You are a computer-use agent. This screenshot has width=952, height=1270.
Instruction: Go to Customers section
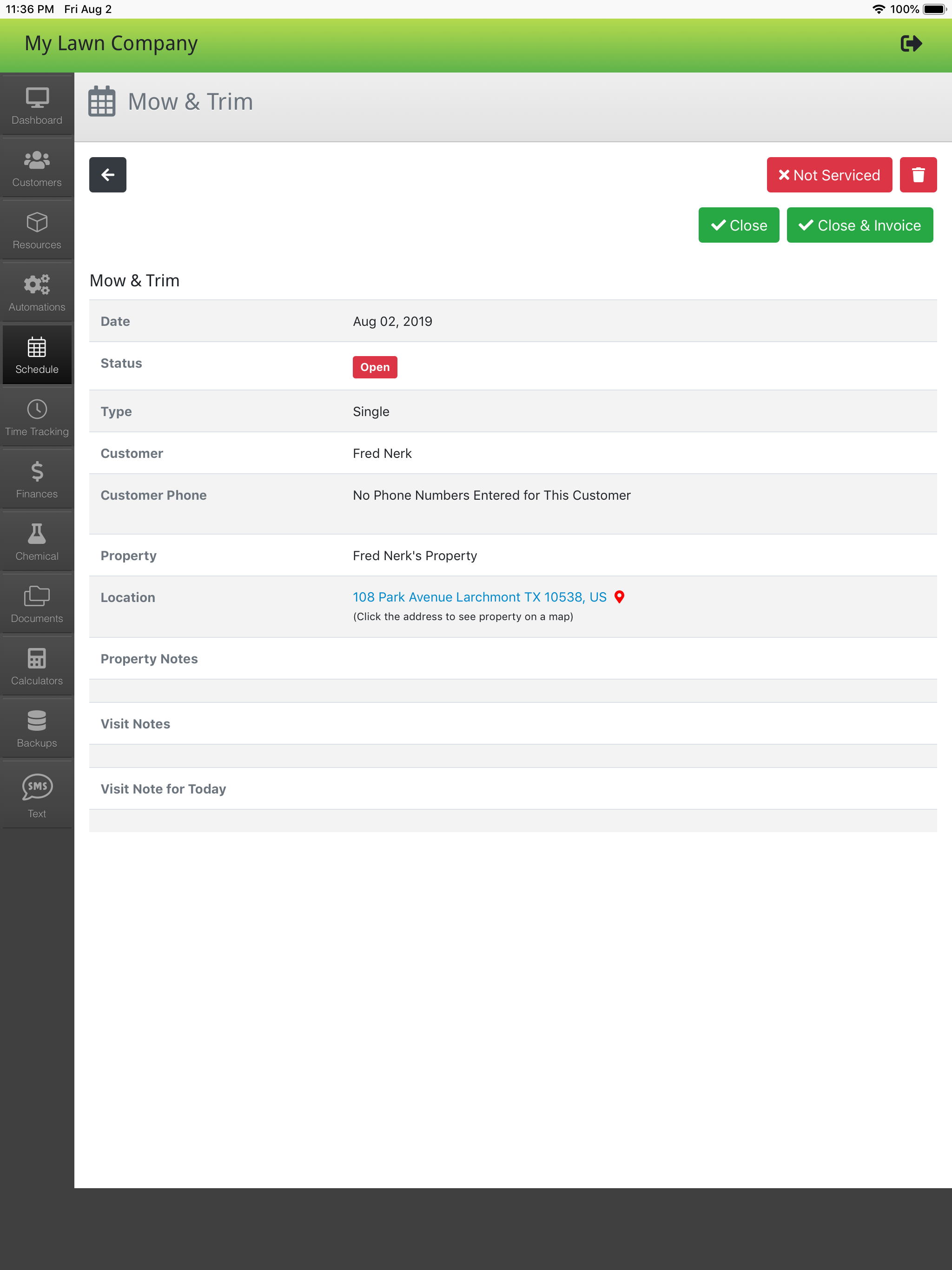tap(37, 168)
